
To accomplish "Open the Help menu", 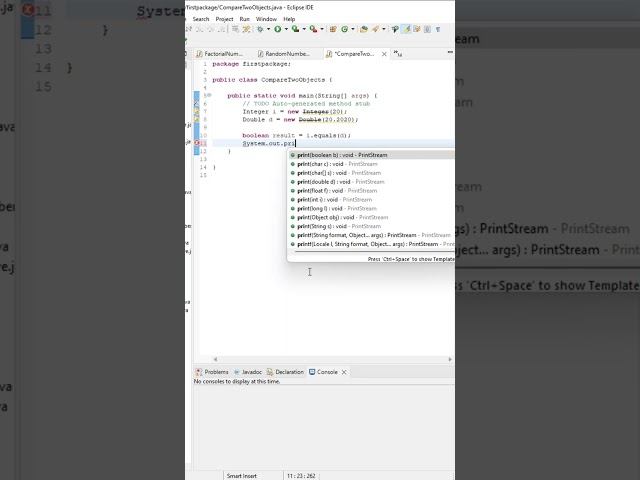I will [x=289, y=19].
